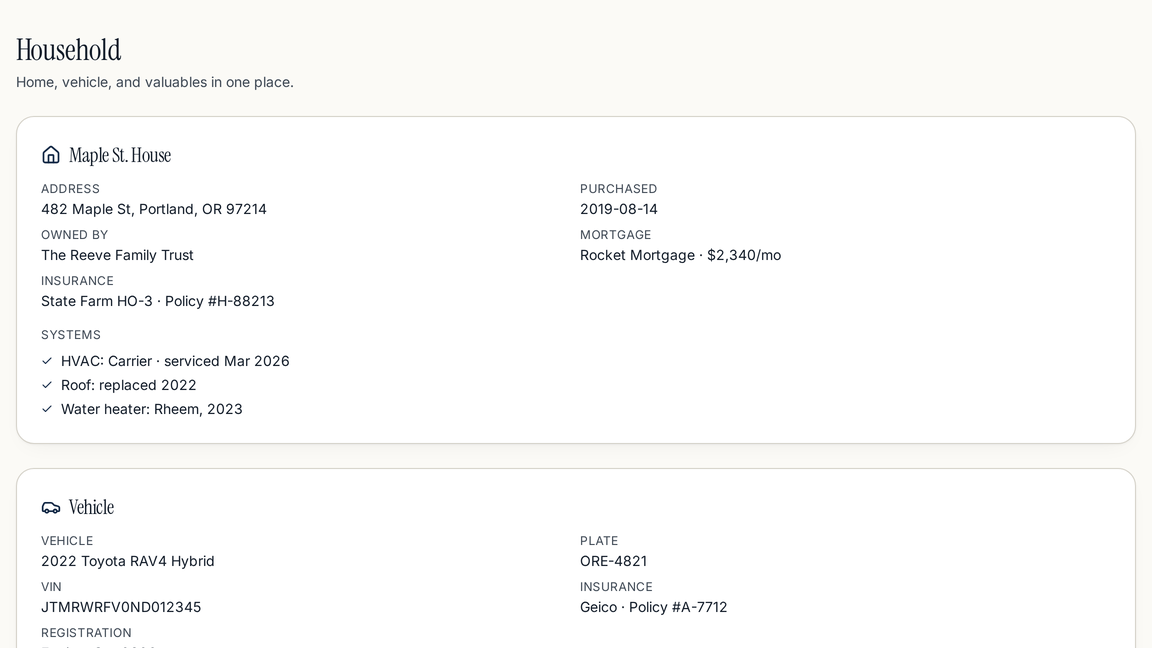Click the plate number ORE-4821
1152x648 pixels.
coord(613,561)
